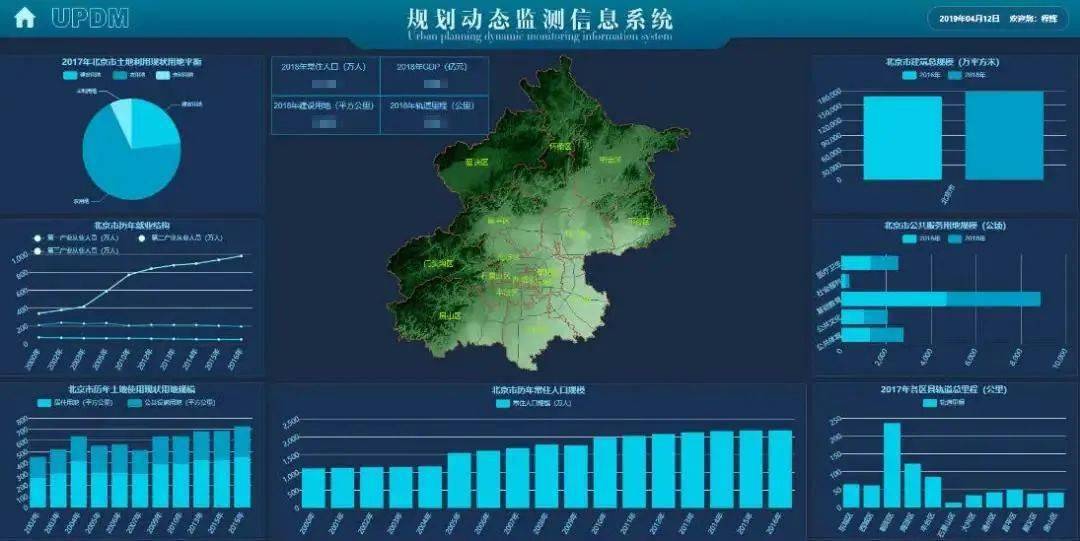The image size is (1080, 541).
Task: Click the 2017年北京市土地利用现状用地平衡 chart title
Action: click(132, 61)
